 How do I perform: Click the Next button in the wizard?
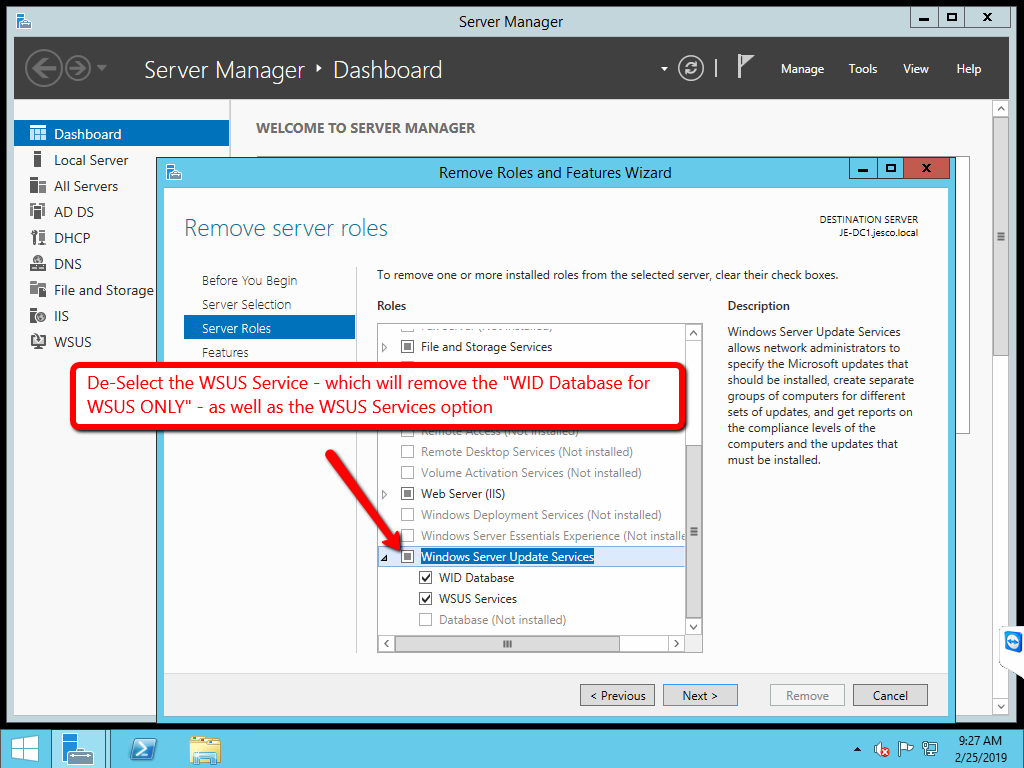pyautogui.click(x=700, y=695)
